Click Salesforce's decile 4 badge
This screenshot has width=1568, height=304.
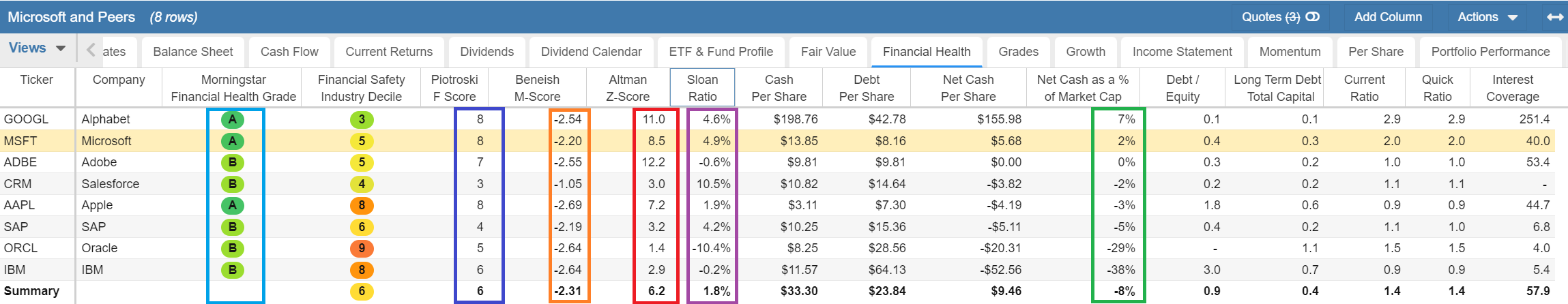362,184
